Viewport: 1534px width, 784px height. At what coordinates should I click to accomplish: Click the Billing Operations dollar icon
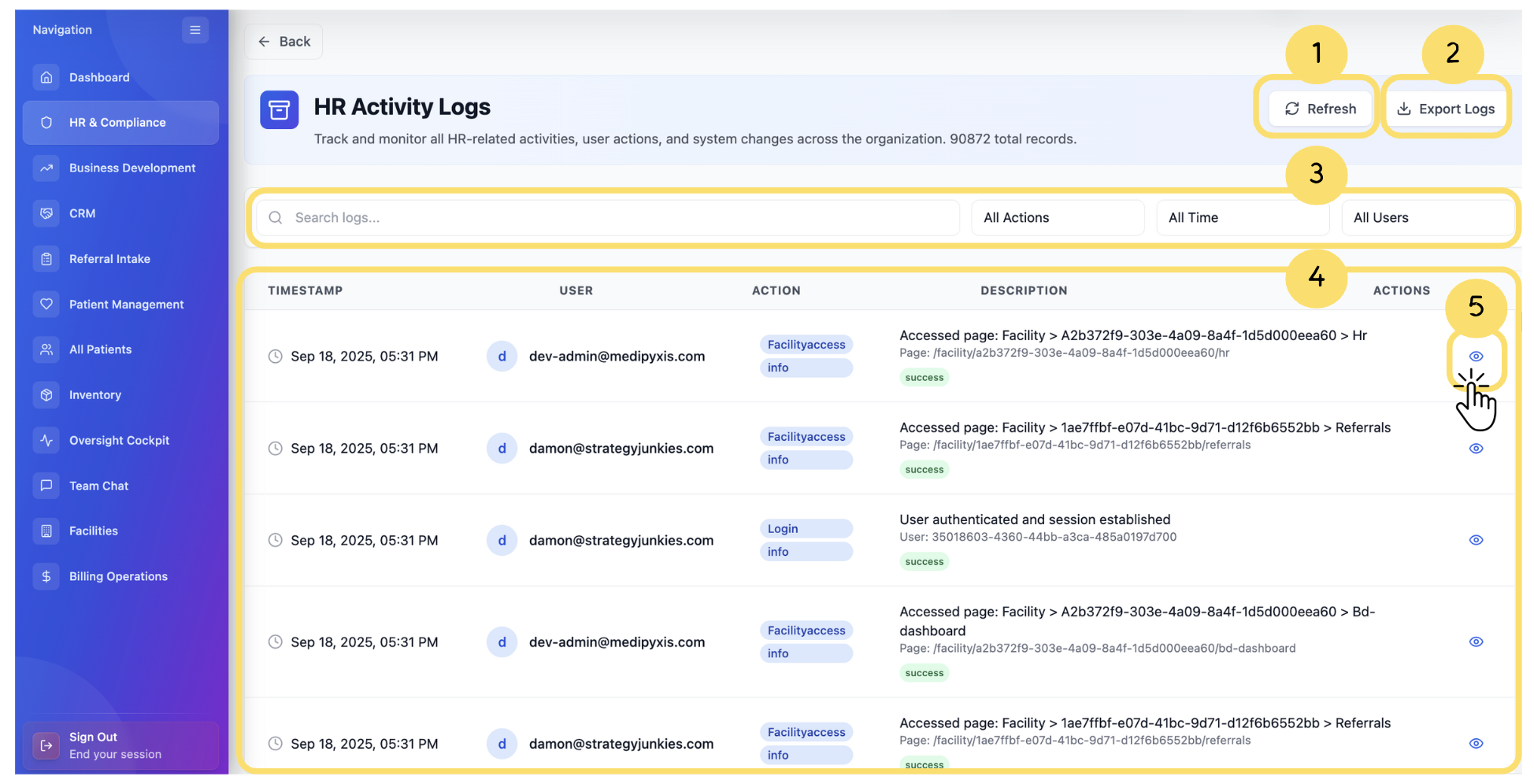(x=46, y=577)
